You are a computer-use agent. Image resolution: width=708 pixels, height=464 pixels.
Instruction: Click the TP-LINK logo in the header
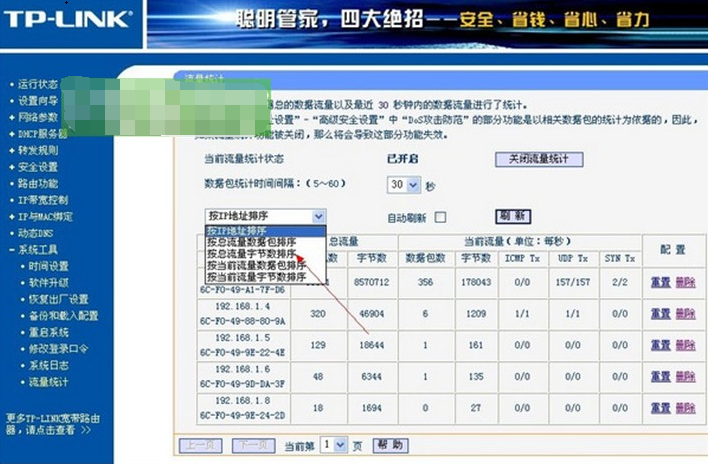[68, 19]
